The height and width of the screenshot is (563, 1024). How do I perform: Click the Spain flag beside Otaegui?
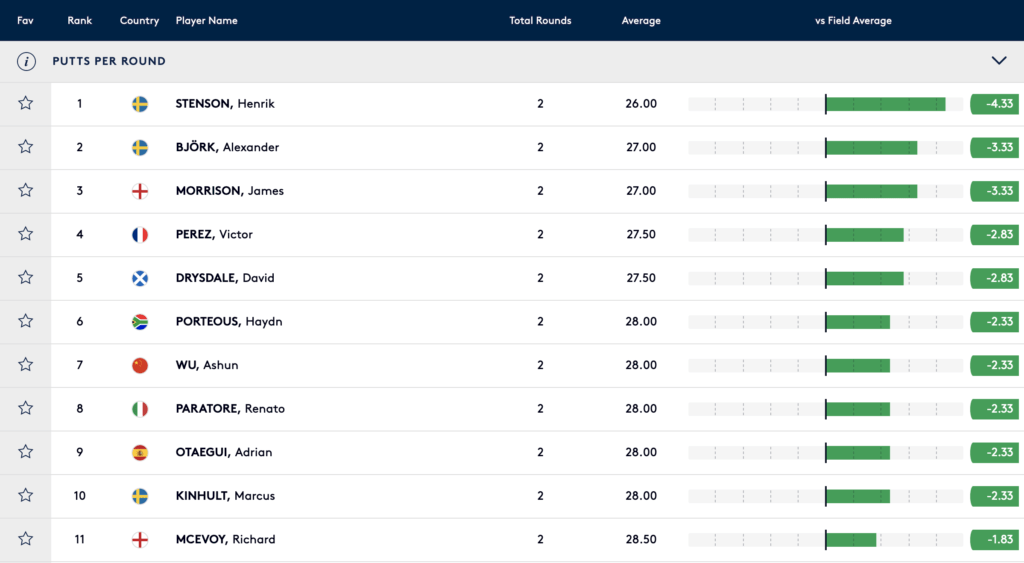(140, 452)
